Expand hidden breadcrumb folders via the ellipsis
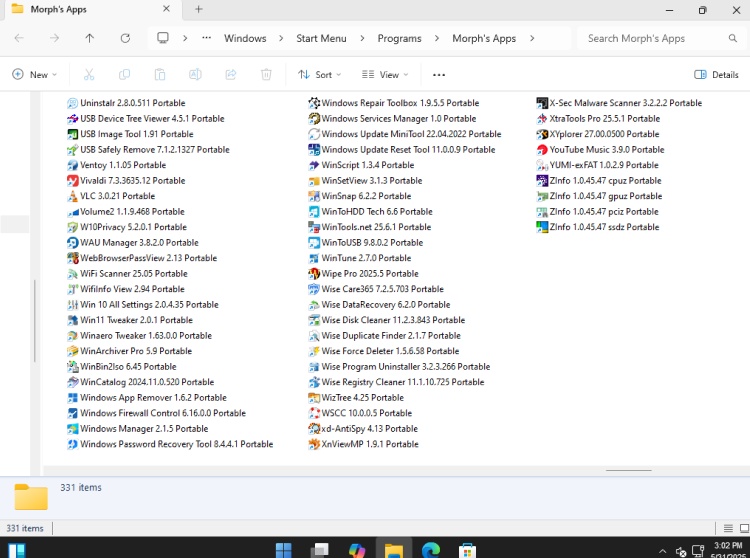This screenshot has width=750, height=558. click(x=206, y=38)
